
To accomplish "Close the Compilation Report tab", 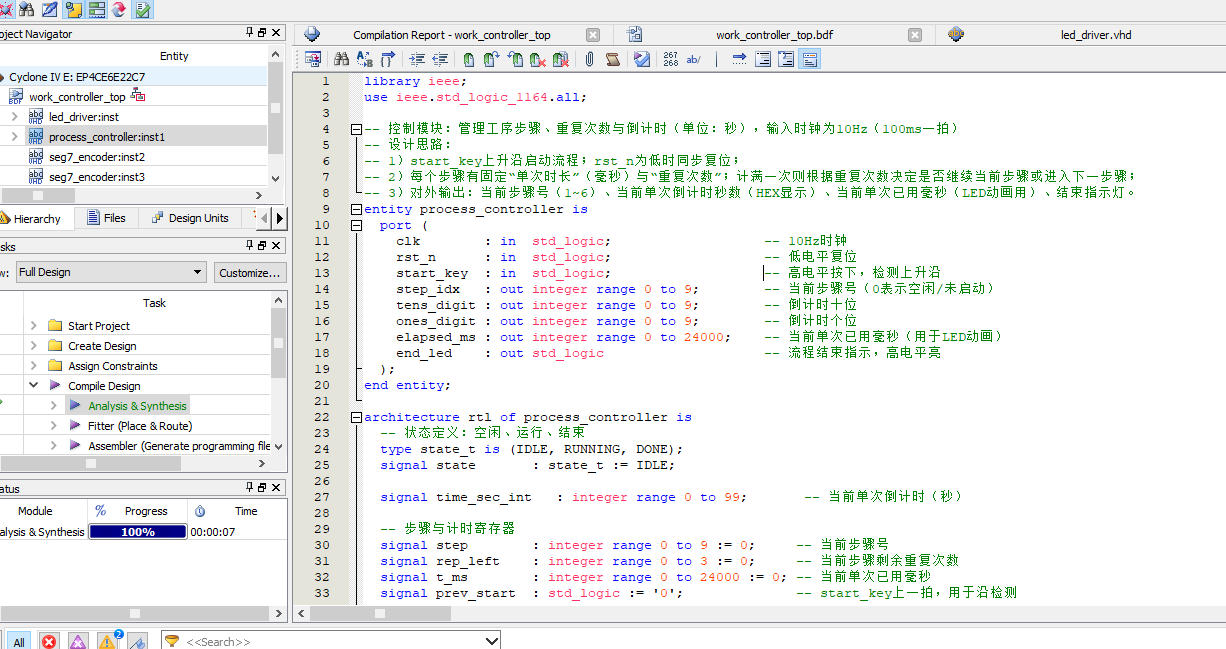I will pos(593,35).
